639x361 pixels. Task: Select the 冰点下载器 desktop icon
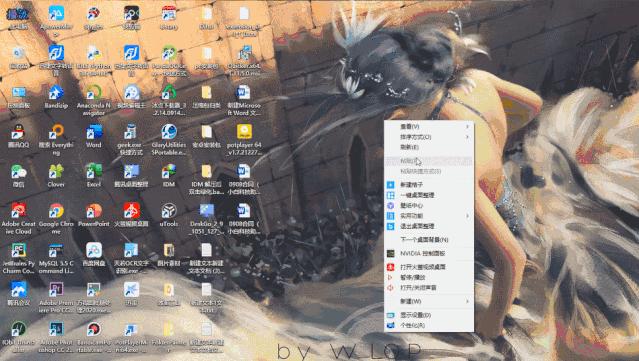click(x=169, y=100)
